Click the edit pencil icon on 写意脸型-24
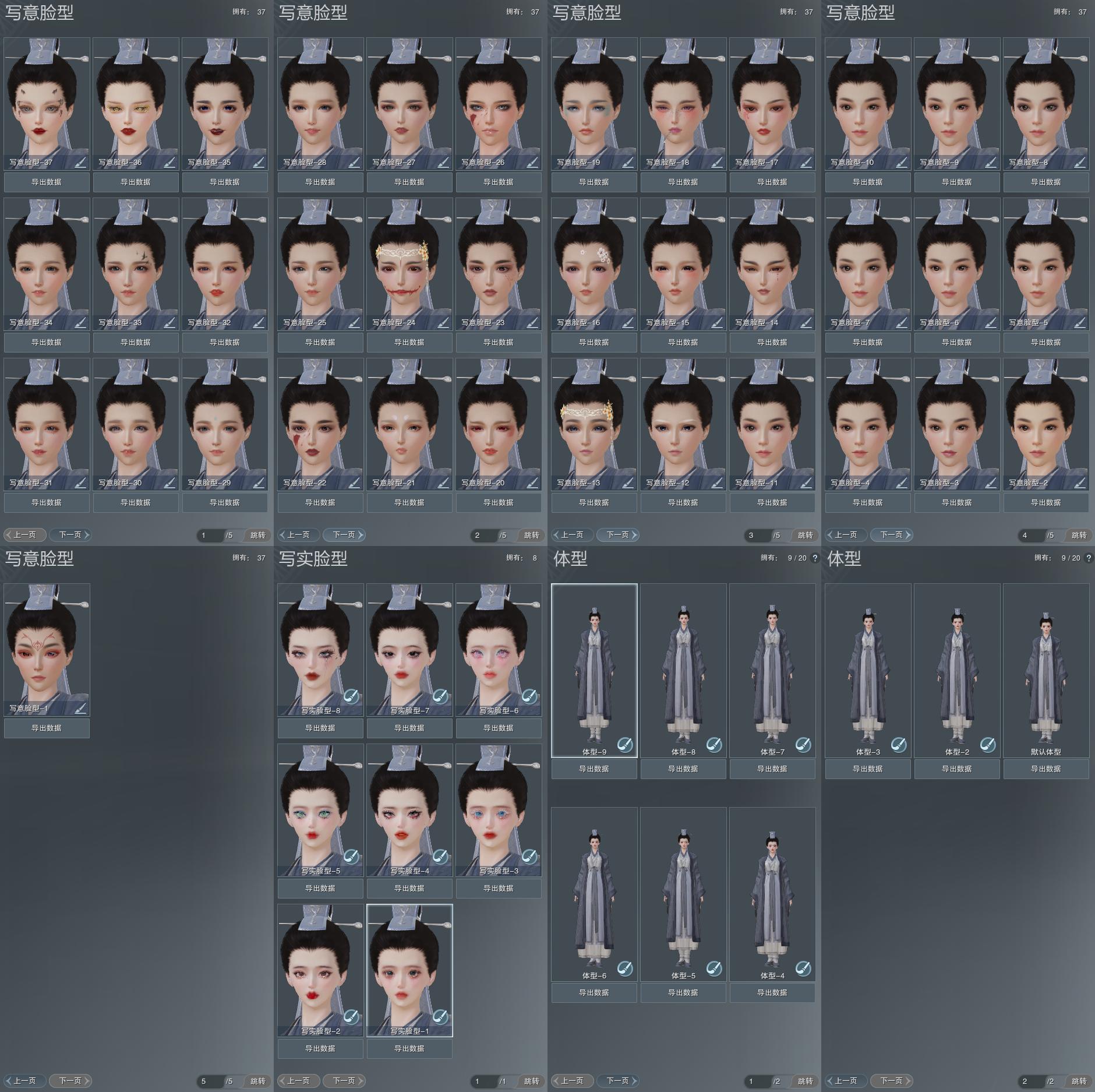The image size is (1095, 1092). (x=443, y=322)
